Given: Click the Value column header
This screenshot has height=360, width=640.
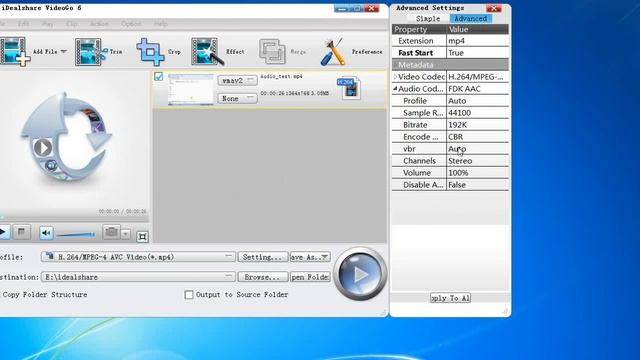Looking at the screenshot, I should (x=478, y=29).
